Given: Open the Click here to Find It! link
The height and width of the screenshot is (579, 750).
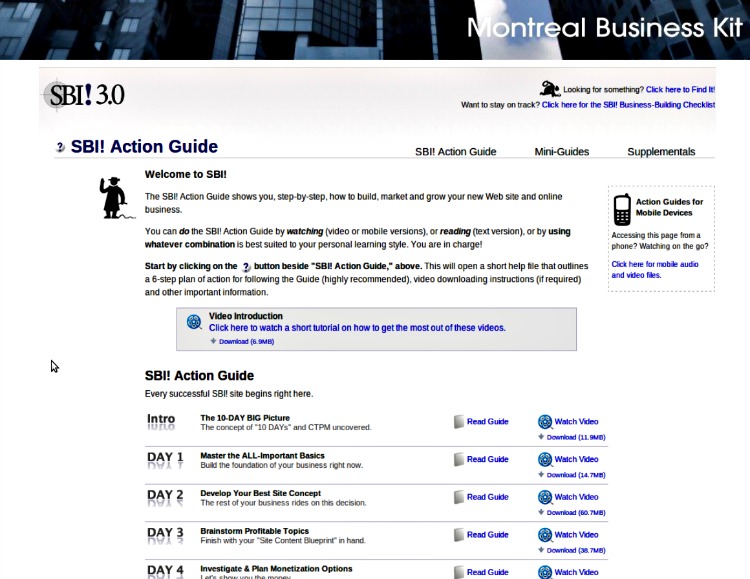Looking at the screenshot, I should coord(680,89).
